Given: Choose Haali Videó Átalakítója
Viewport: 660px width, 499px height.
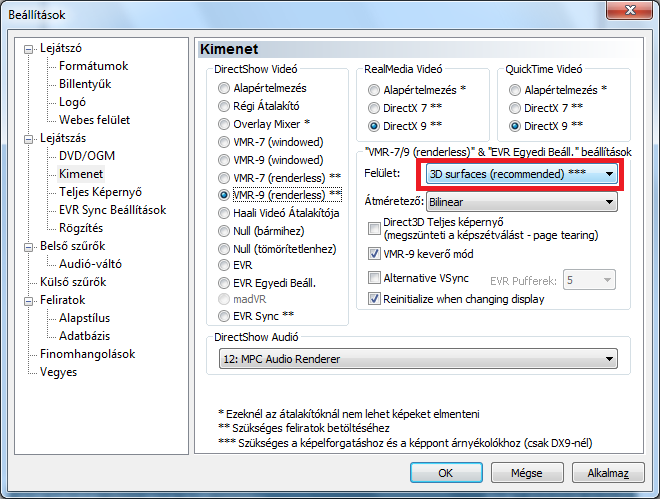Looking at the screenshot, I should click(224, 213).
